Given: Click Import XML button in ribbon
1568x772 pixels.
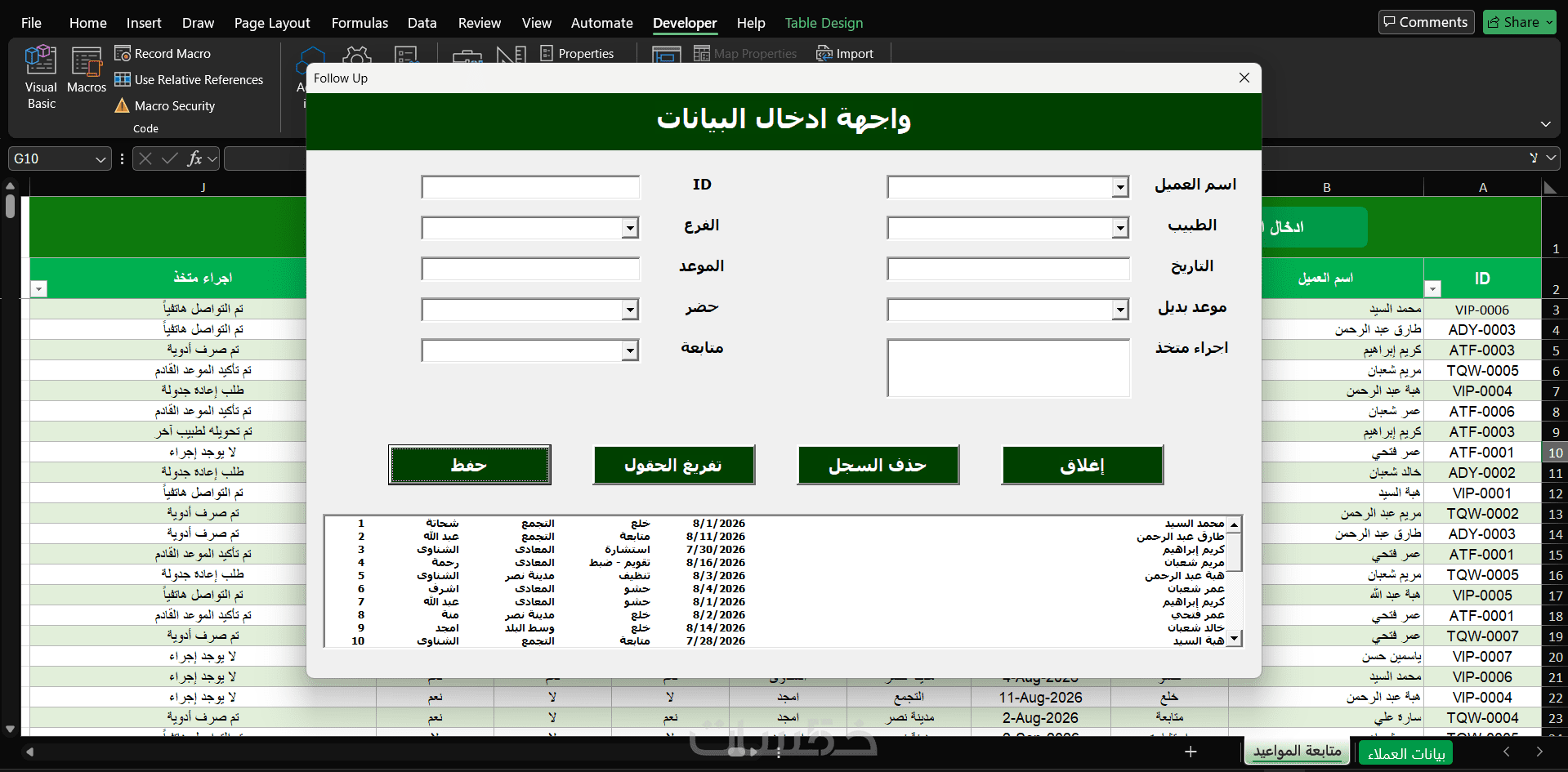Looking at the screenshot, I should tap(845, 54).
